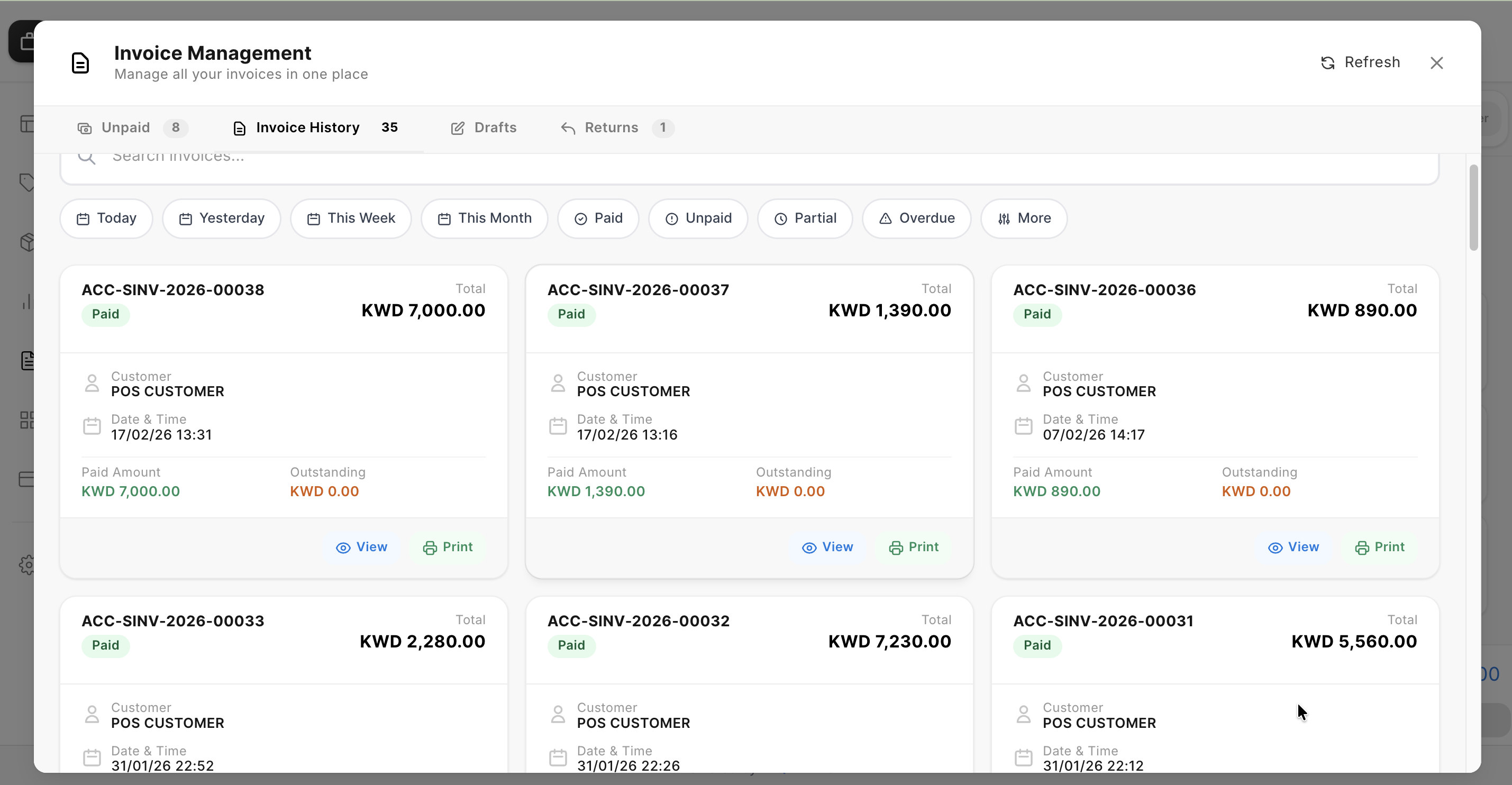Select the Invoice History tab

[x=316, y=127]
